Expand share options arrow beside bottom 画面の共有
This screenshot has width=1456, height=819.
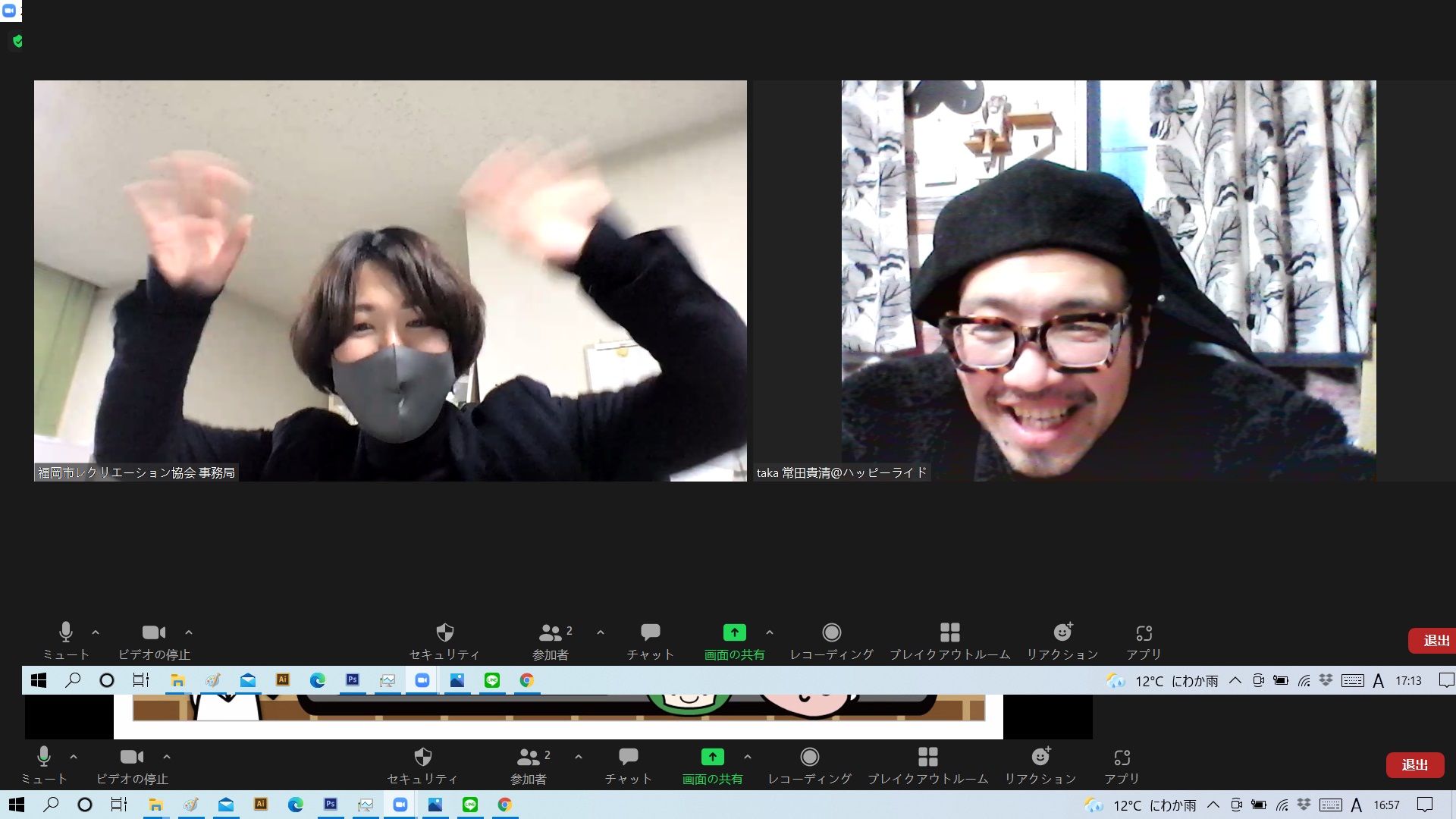748,757
